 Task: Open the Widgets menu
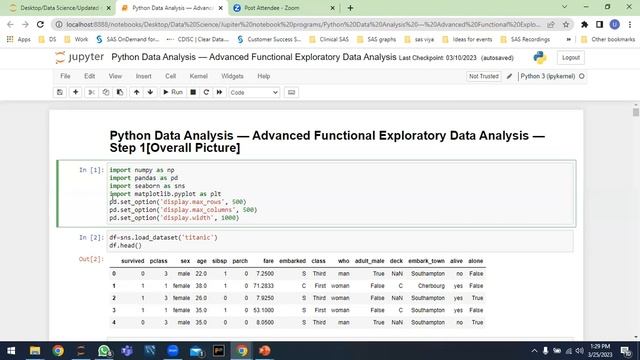[x=232, y=76]
